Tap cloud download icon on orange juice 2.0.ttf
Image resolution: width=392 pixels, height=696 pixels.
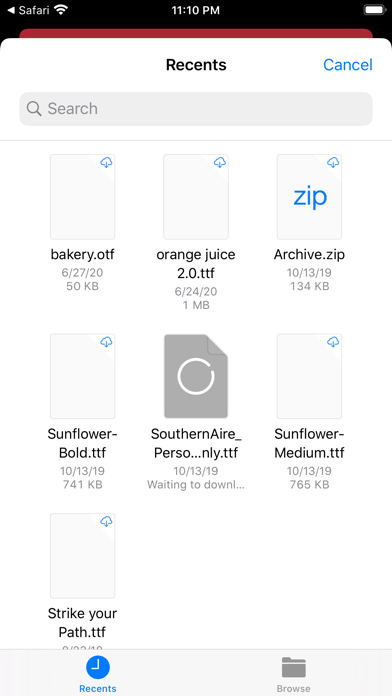(x=220, y=162)
